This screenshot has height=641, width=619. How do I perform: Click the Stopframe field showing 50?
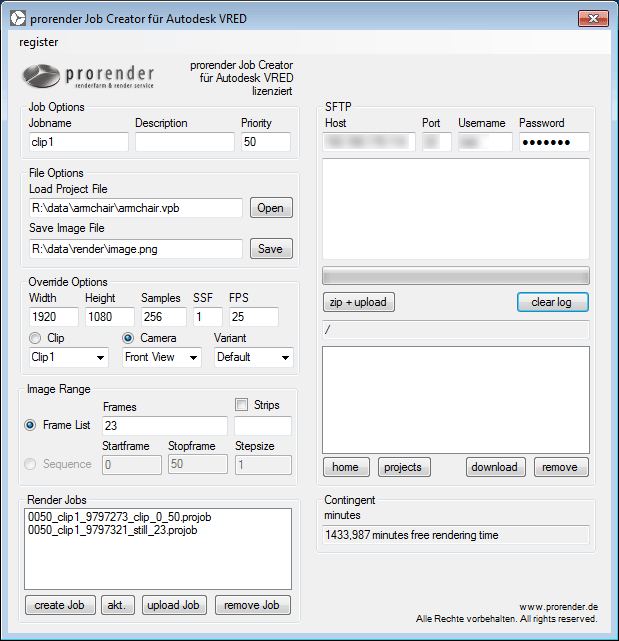198,465
